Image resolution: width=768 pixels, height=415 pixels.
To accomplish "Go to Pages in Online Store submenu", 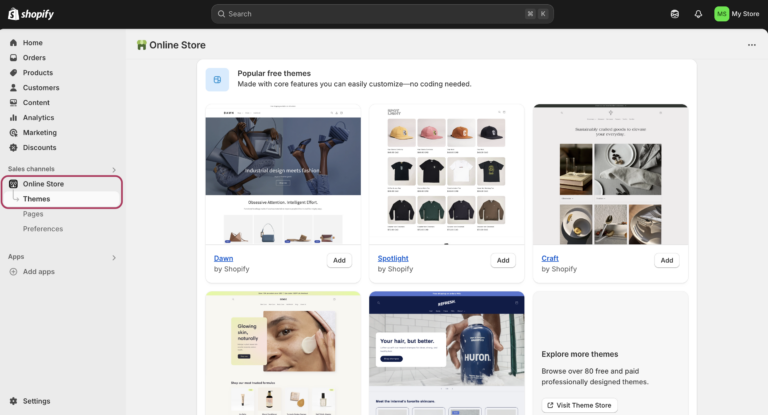I will (33, 214).
